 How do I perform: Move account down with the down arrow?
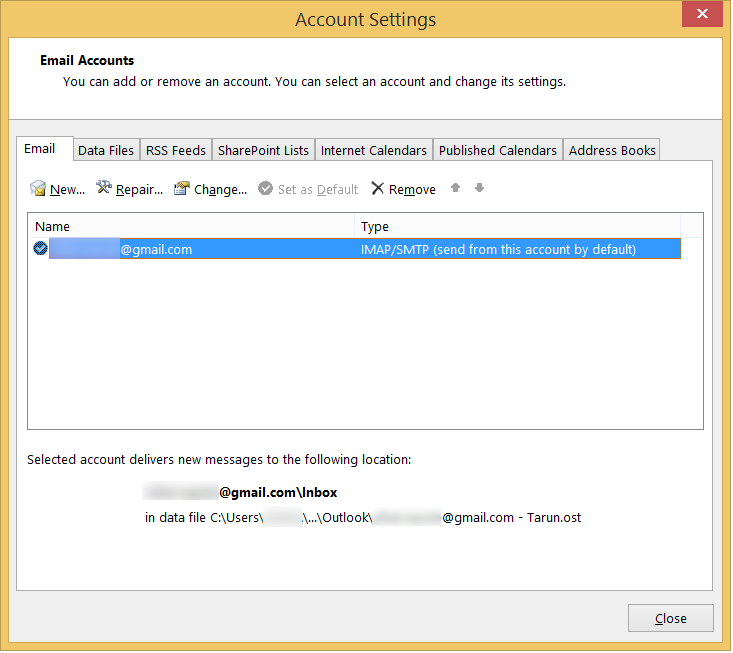[480, 188]
